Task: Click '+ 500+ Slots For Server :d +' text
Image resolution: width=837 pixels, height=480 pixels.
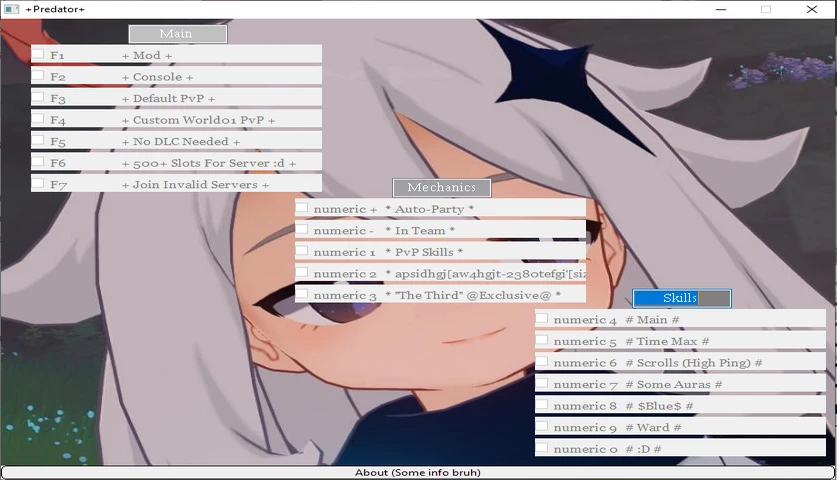Action: tap(209, 163)
